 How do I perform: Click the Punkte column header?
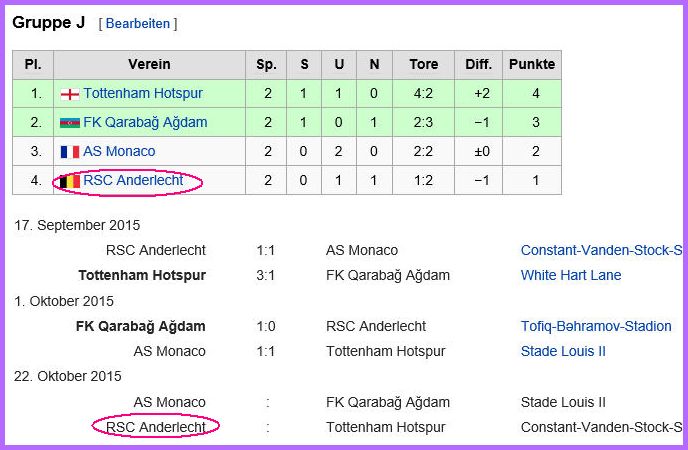[532, 64]
